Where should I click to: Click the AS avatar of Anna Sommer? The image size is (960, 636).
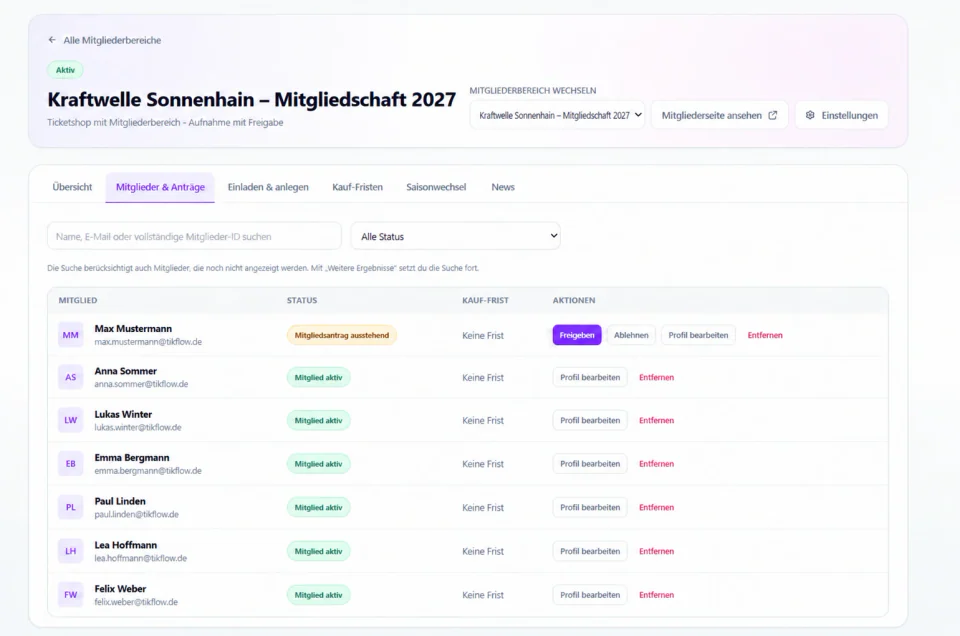(70, 377)
